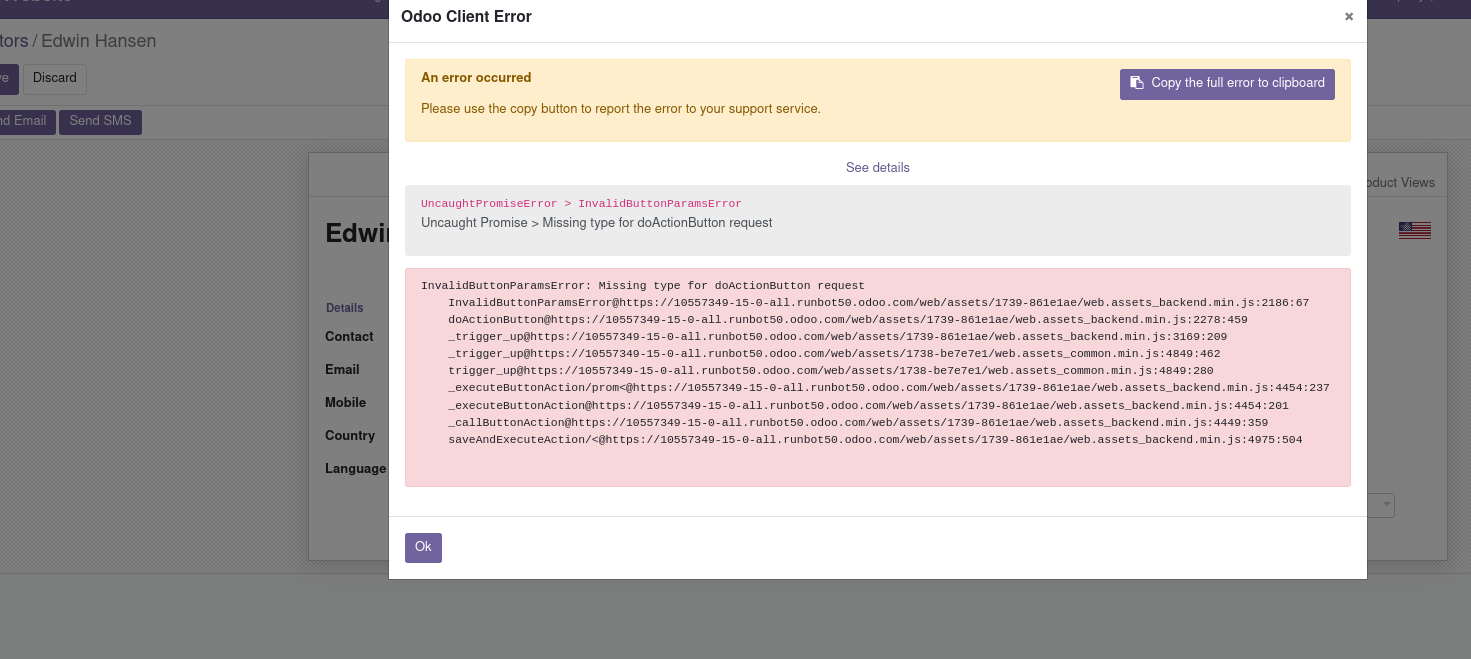
Task: Dismiss the error with the Ok button
Action: pyautogui.click(x=423, y=547)
